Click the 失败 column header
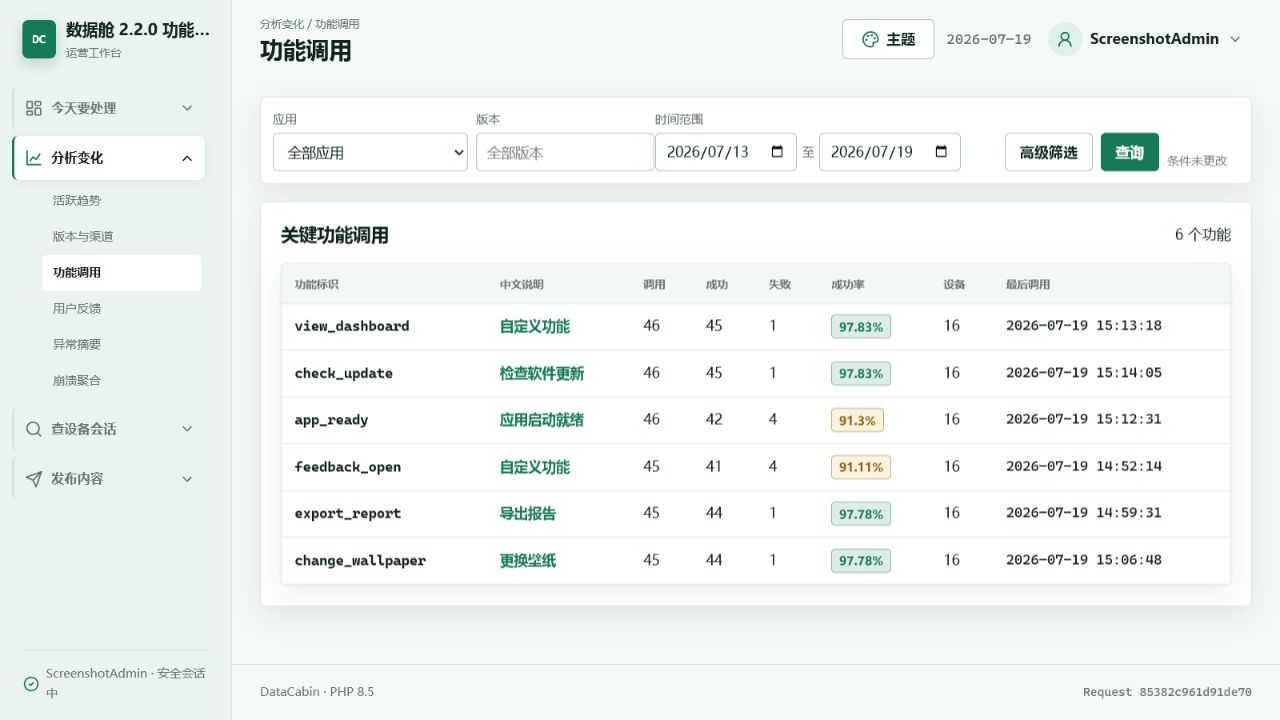 click(x=780, y=285)
